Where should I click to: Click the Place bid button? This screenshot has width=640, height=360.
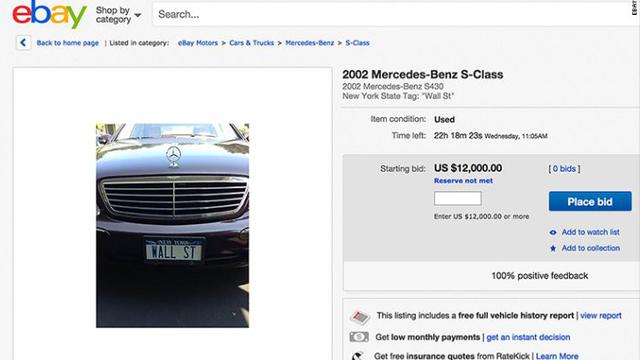tap(590, 202)
